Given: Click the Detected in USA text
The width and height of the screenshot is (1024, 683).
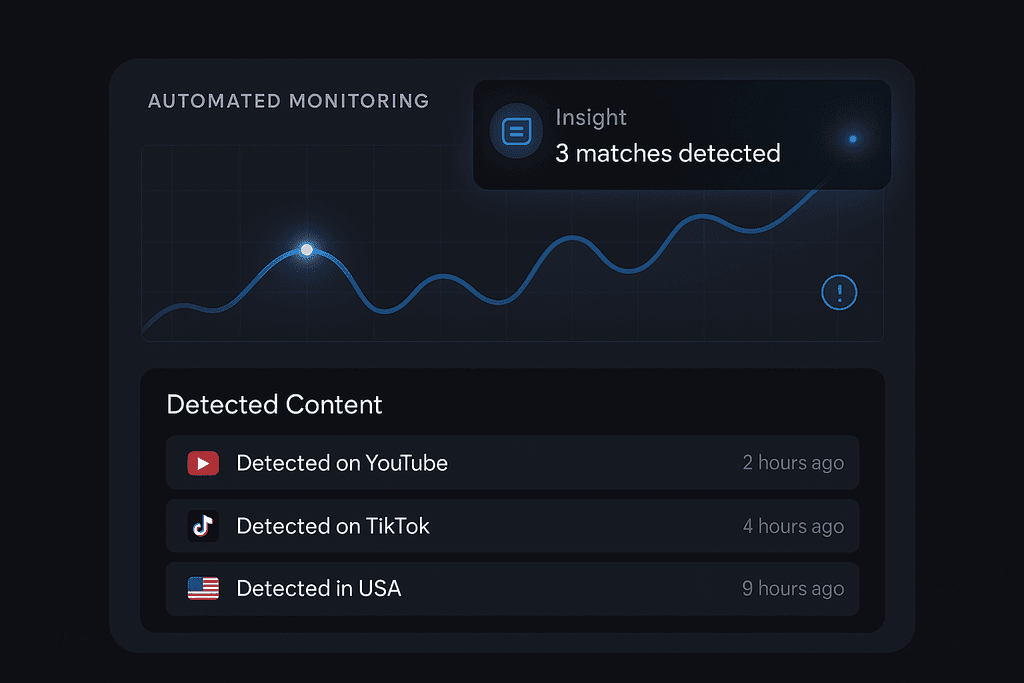Looking at the screenshot, I should pyautogui.click(x=319, y=589).
